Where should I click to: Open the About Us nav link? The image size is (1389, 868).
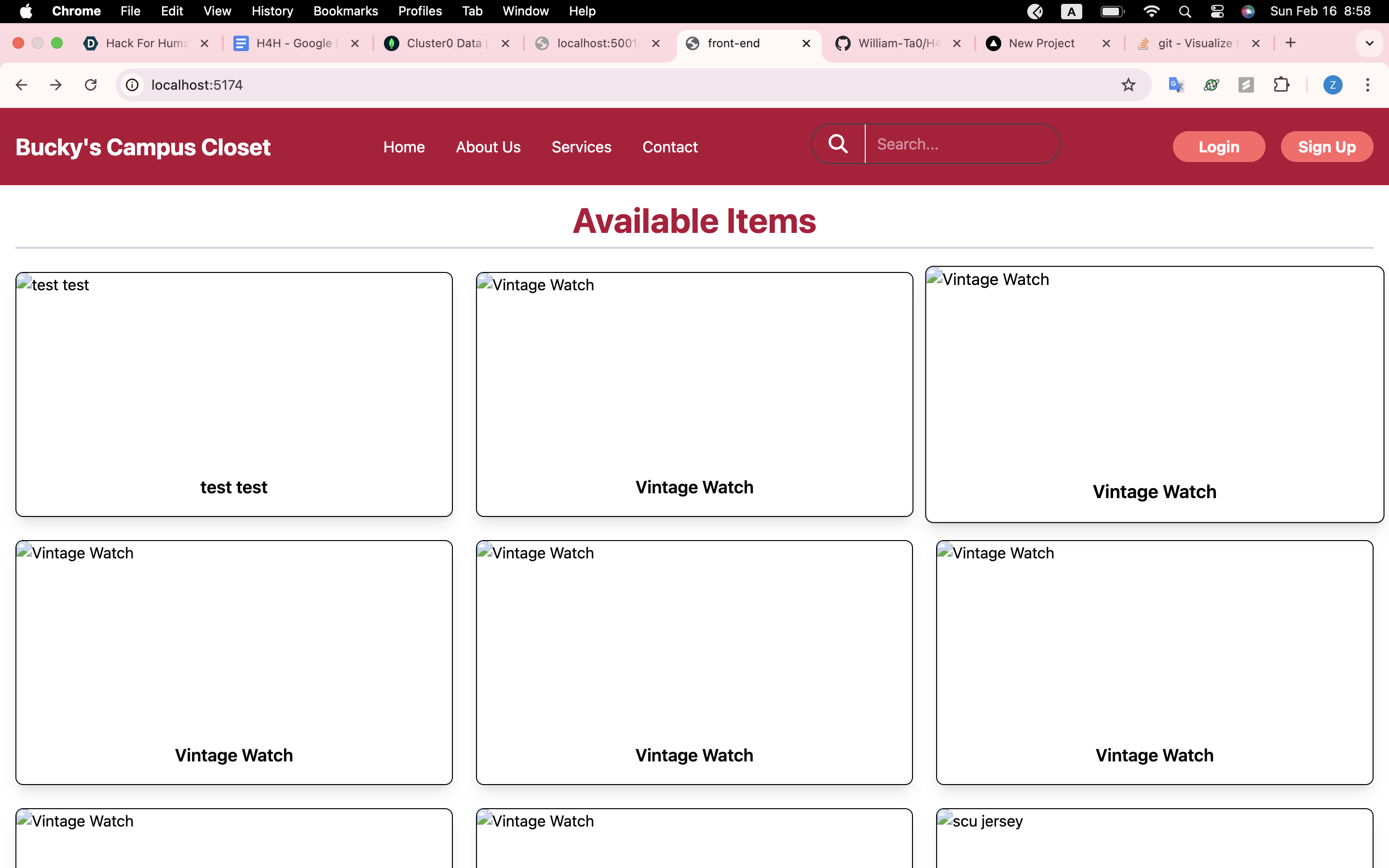click(488, 147)
